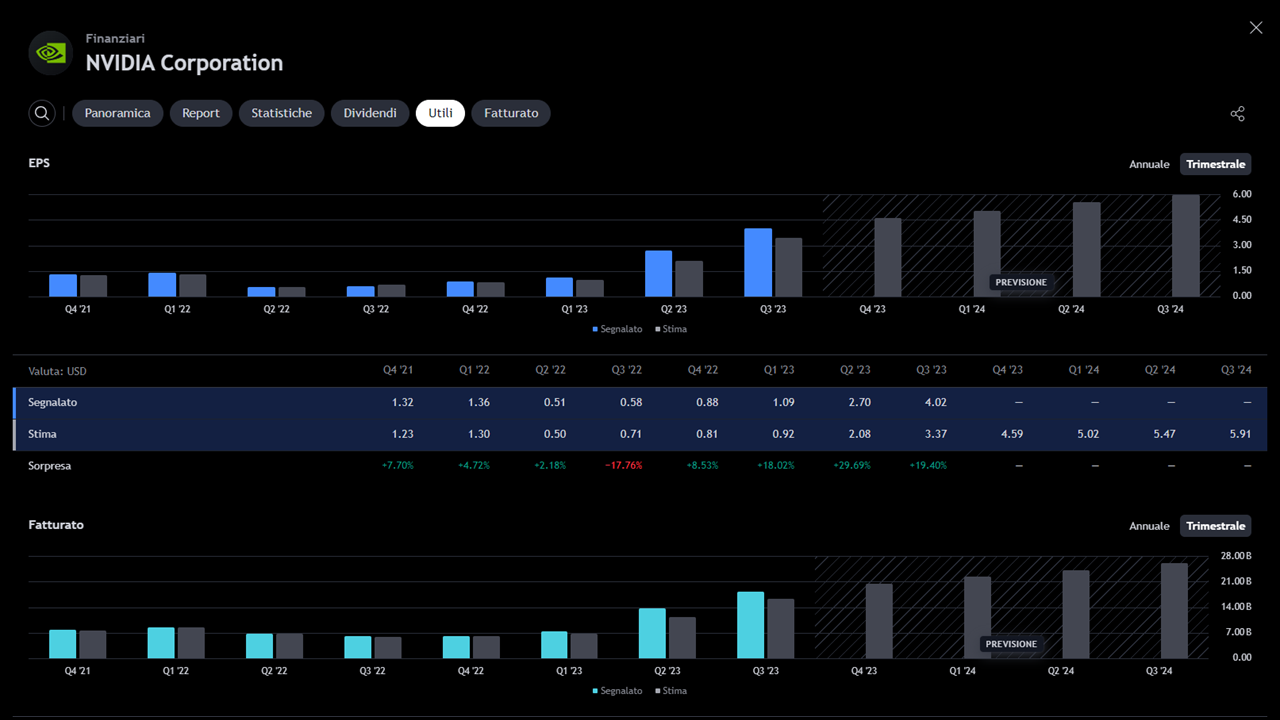The width and height of the screenshot is (1280, 720).
Task: Click the PREVISIONE badge in EPS chart
Action: click(1021, 283)
